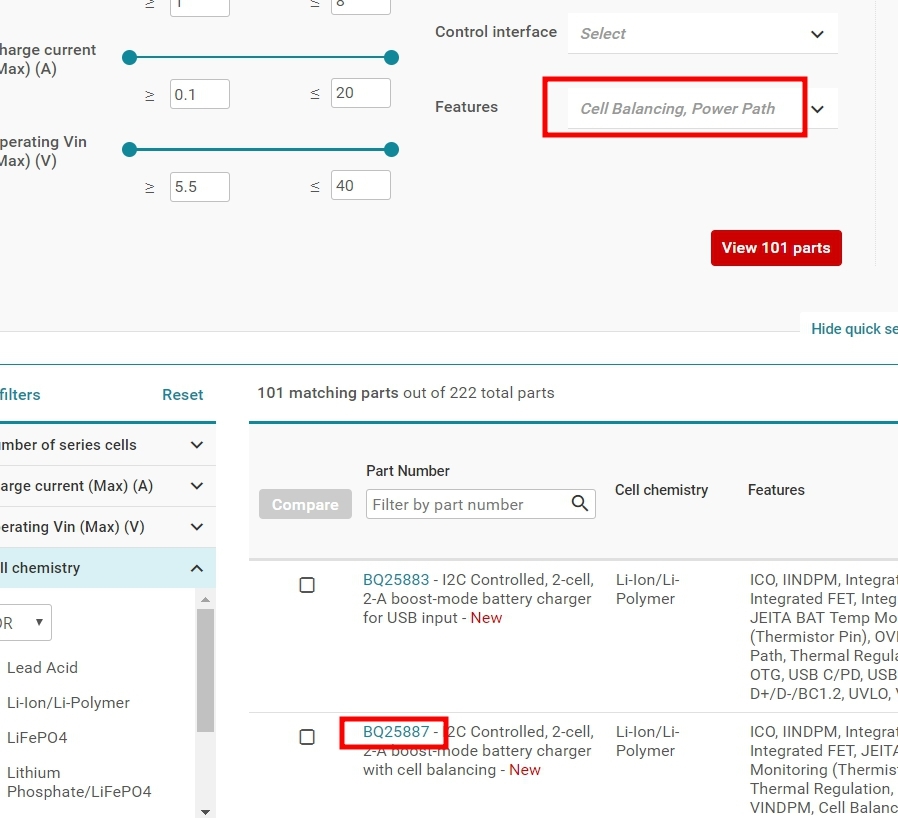The image size is (898, 818).
Task: Tick the checkbox for BQ25883 row
Action: [x=307, y=585]
